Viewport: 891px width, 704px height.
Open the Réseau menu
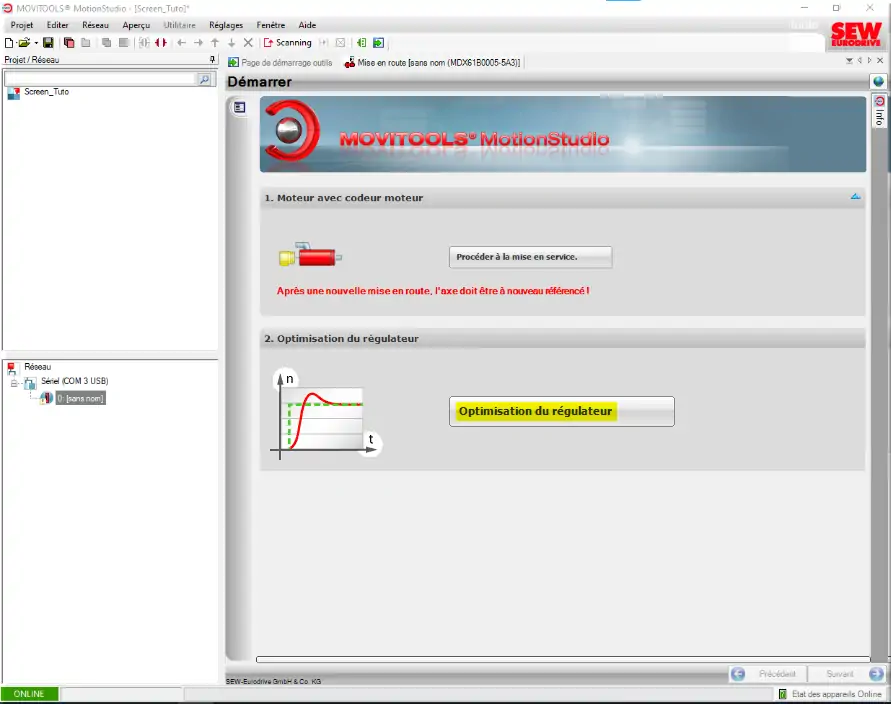pyautogui.click(x=95, y=25)
